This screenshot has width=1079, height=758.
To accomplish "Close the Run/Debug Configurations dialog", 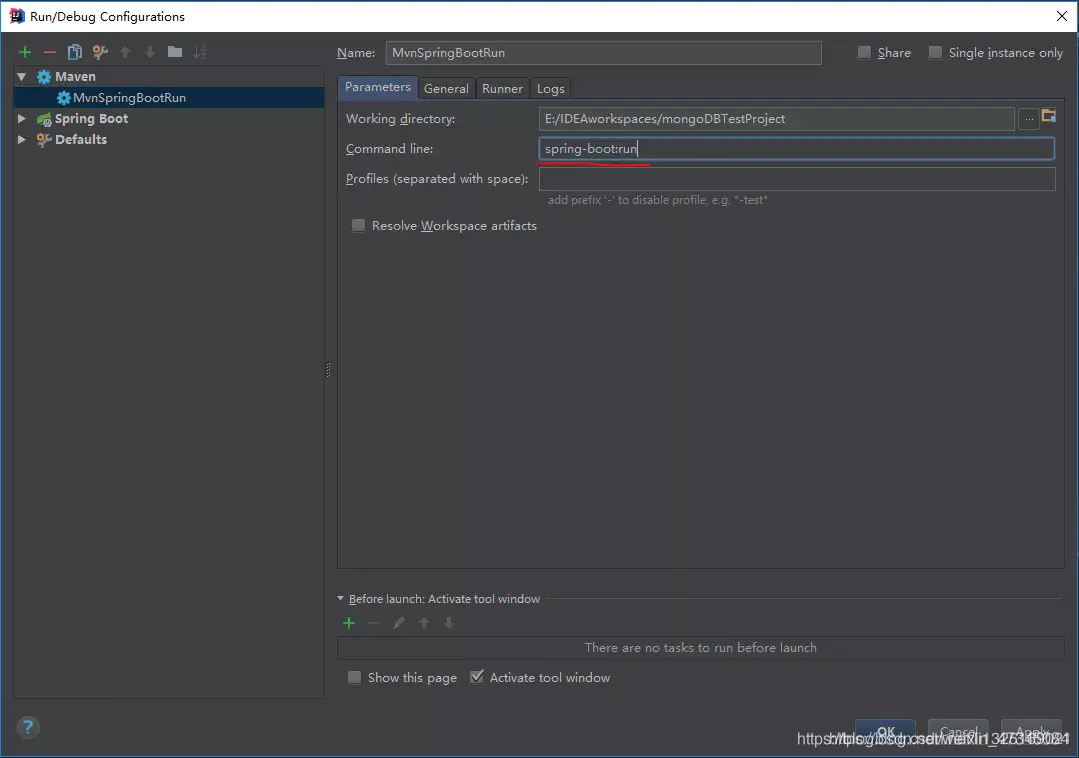I will tap(1061, 17).
